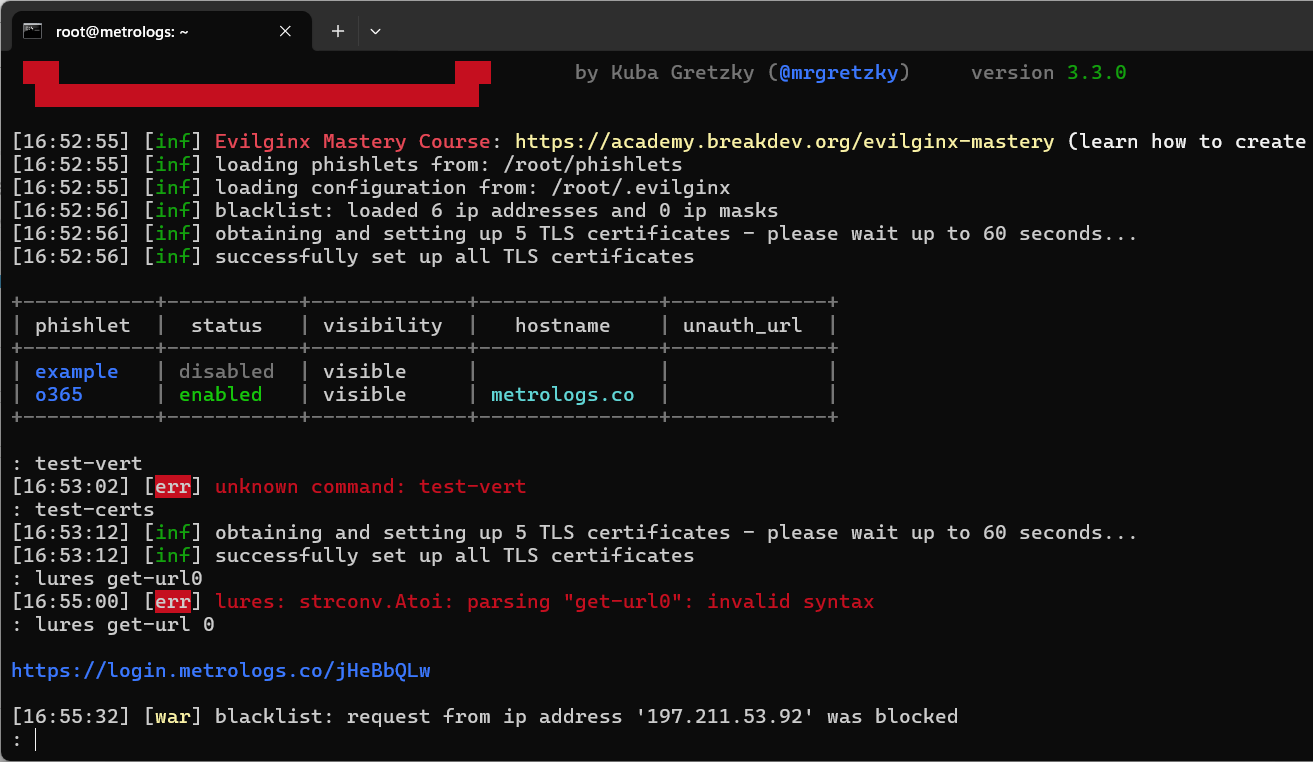The width and height of the screenshot is (1313, 762).
Task: Click 'blacklist: loaded 6 ip addresses' line
Action: pyautogui.click(x=394, y=210)
